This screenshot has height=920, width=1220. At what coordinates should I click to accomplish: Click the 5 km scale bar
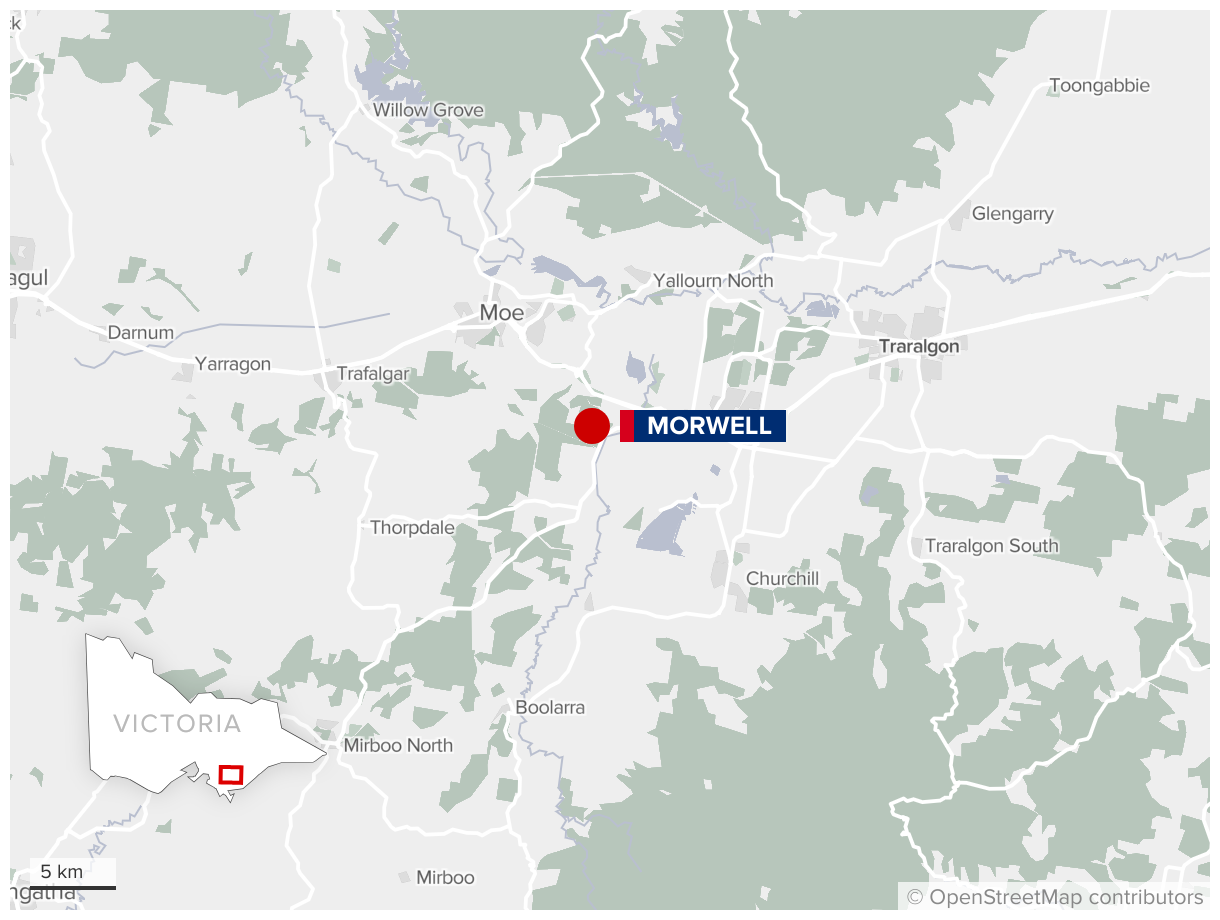click(72, 874)
